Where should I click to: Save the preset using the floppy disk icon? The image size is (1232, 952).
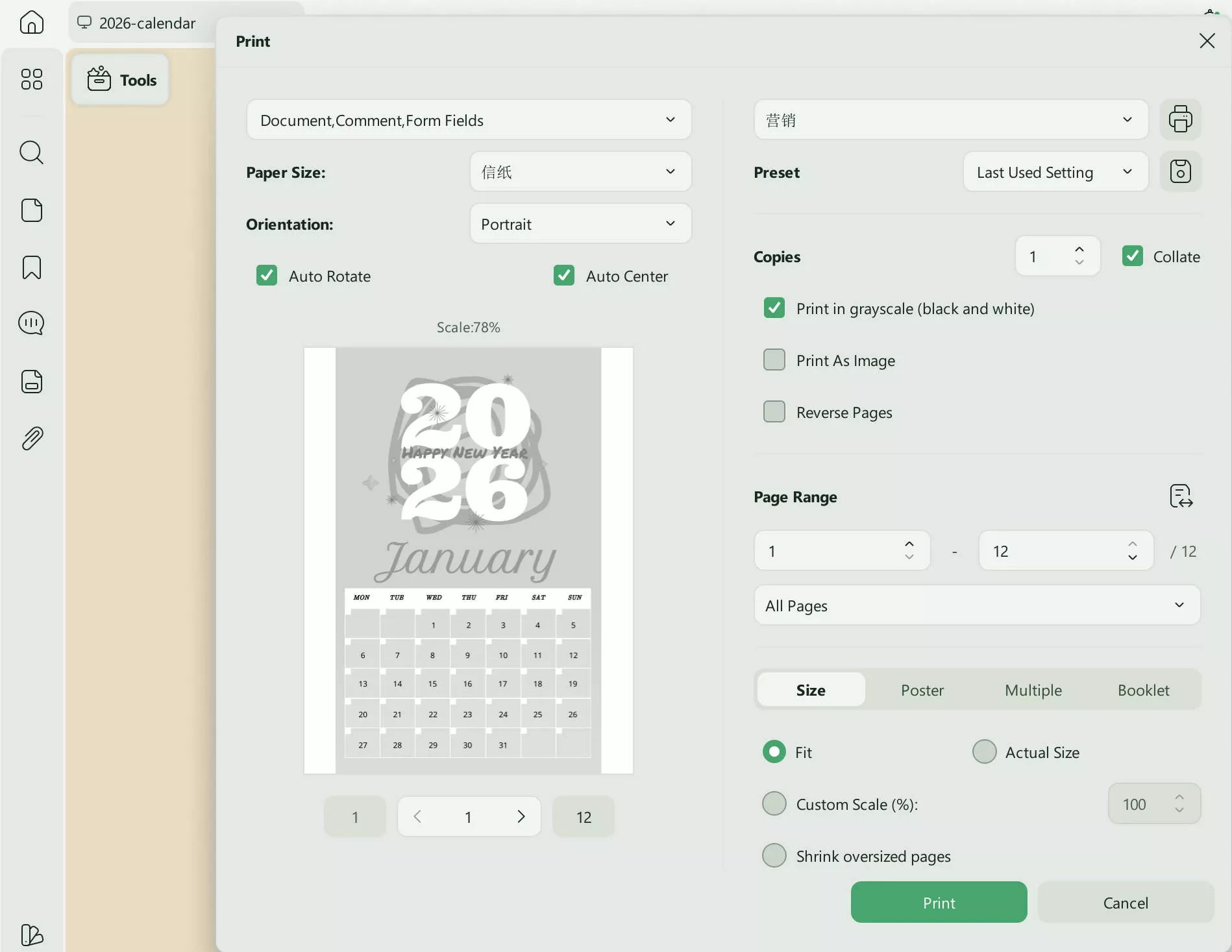pyautogui.click(x=1181, y=171)
